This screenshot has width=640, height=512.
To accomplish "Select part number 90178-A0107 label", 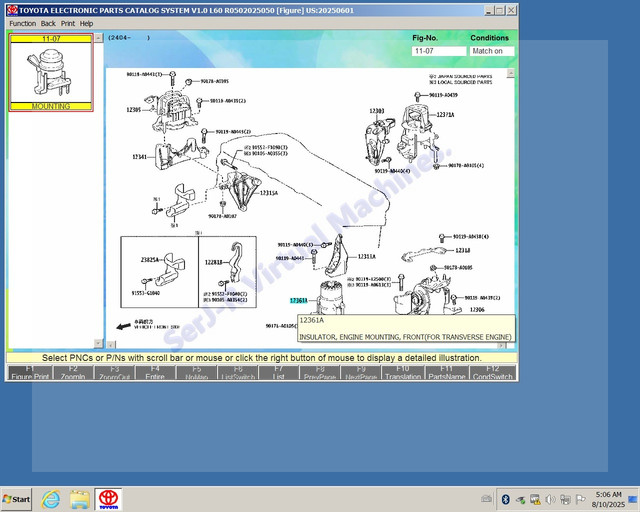I will pyautogui.click(x=222, y=216).
